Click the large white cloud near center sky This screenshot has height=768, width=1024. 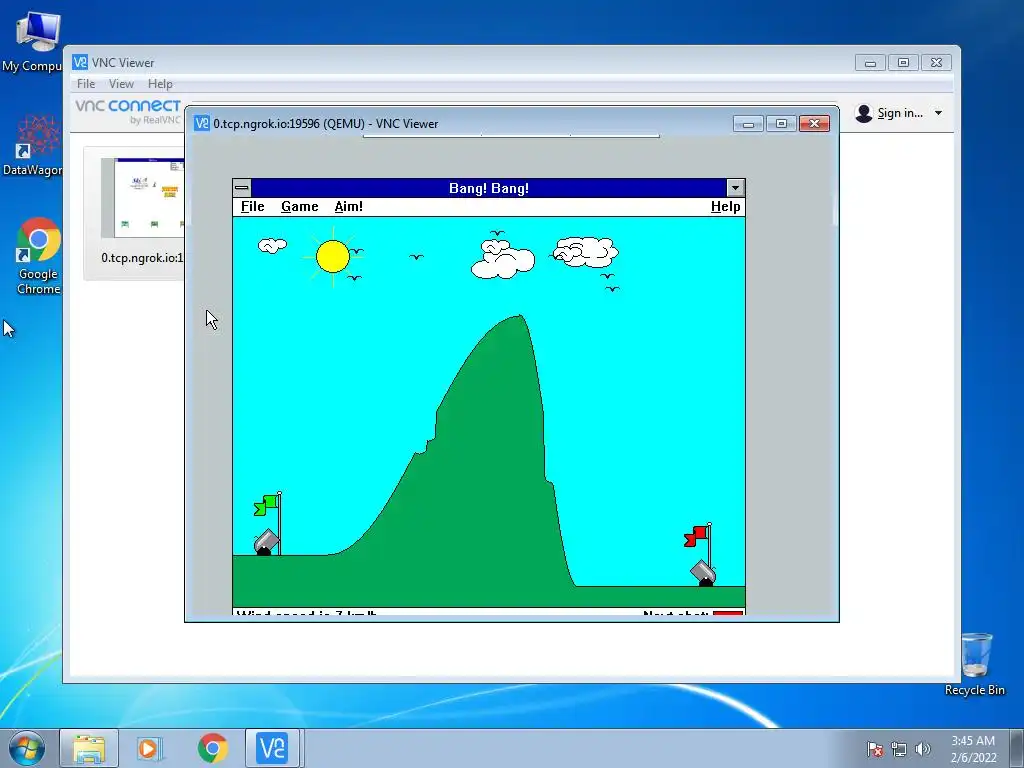tap(502, 258)
